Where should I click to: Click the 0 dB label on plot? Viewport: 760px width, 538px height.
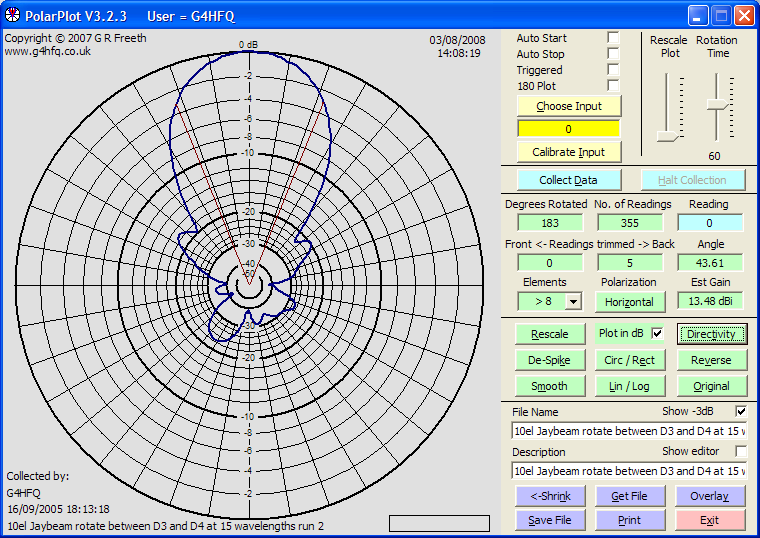tap(248, 45)
